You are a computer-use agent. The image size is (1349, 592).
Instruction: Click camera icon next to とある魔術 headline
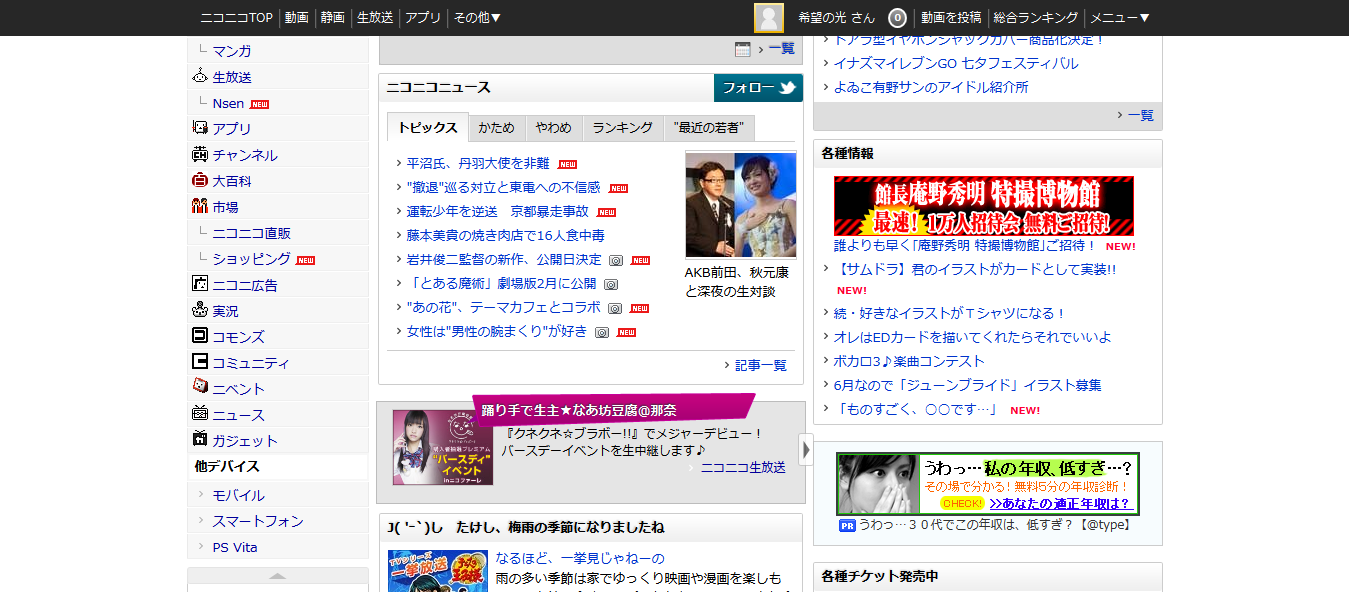click(611, 284)
